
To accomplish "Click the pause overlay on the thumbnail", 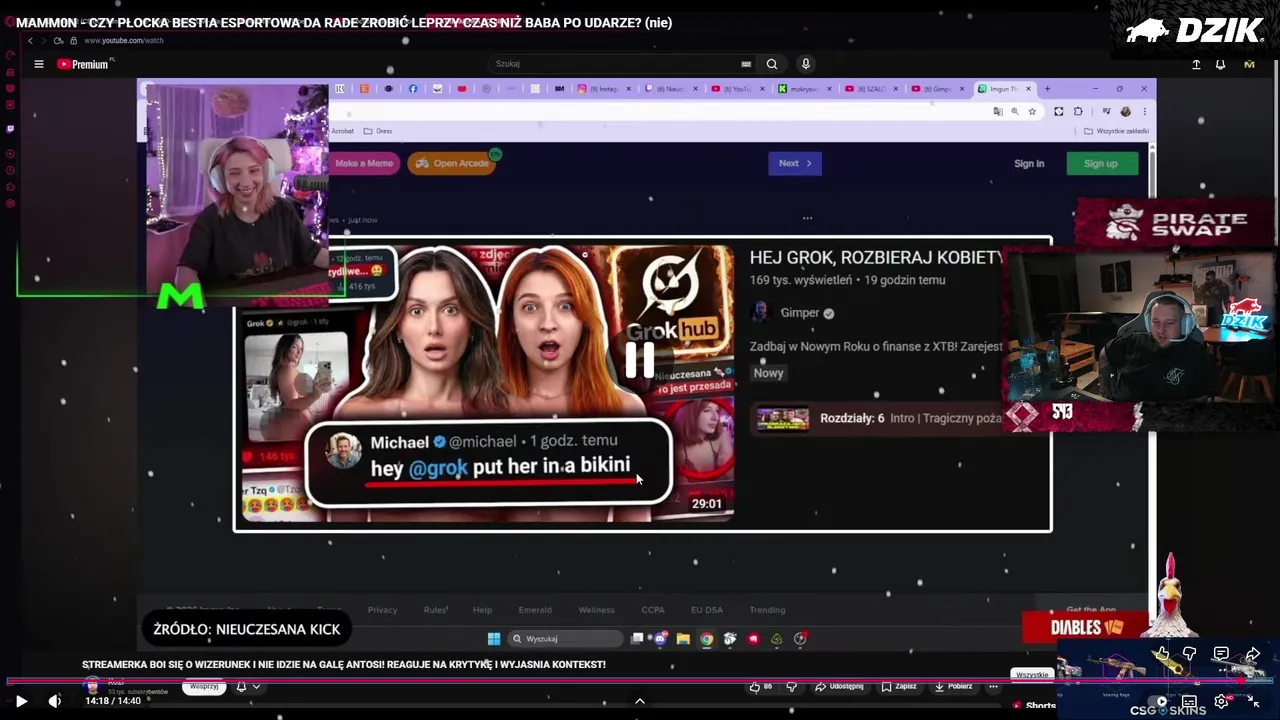I will (640, 360).
